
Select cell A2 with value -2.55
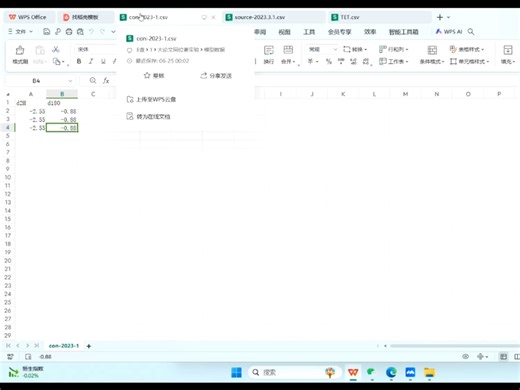point(31,111)
